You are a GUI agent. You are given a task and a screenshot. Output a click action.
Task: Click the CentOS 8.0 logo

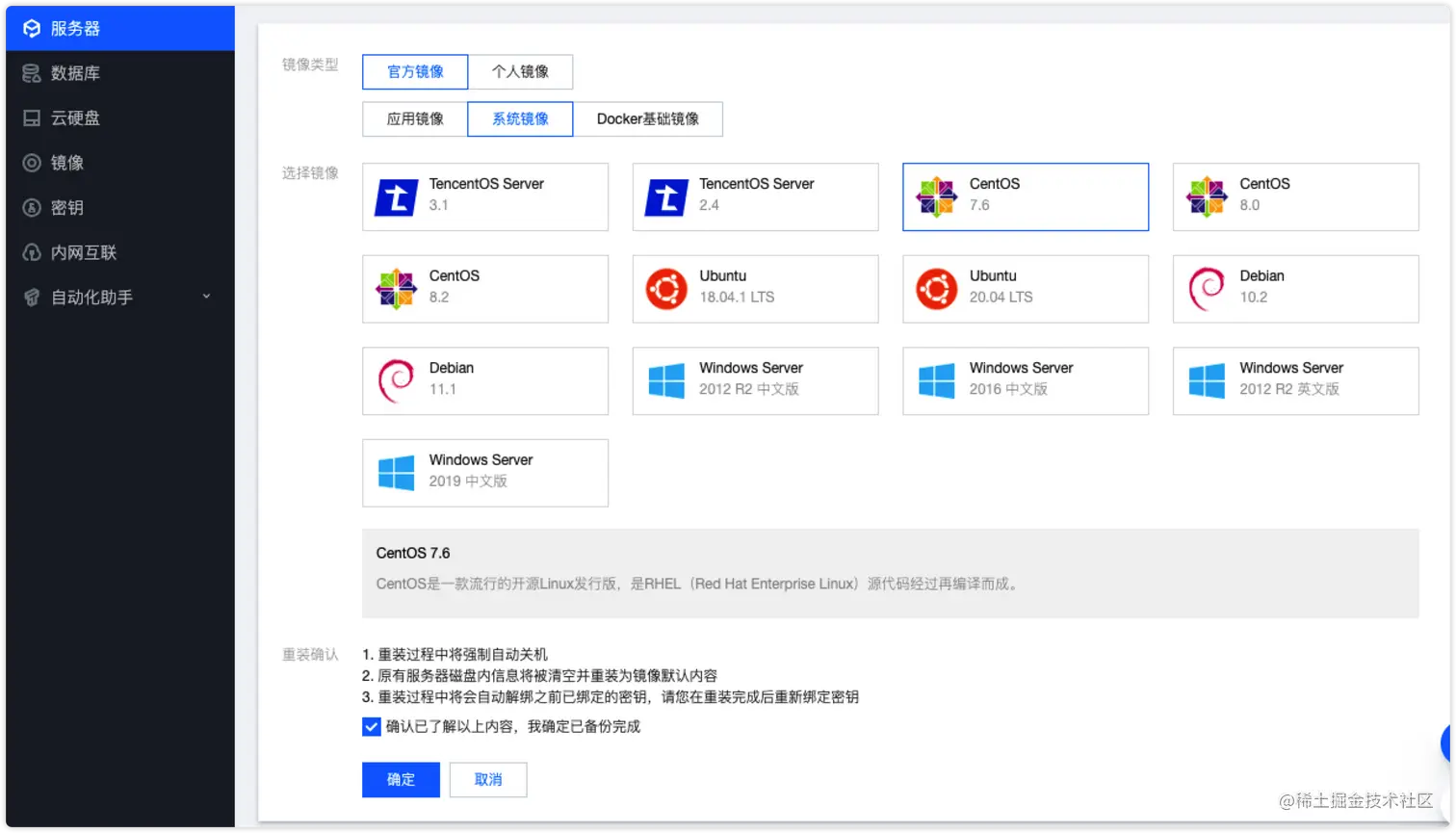[x=1207, y=197]
